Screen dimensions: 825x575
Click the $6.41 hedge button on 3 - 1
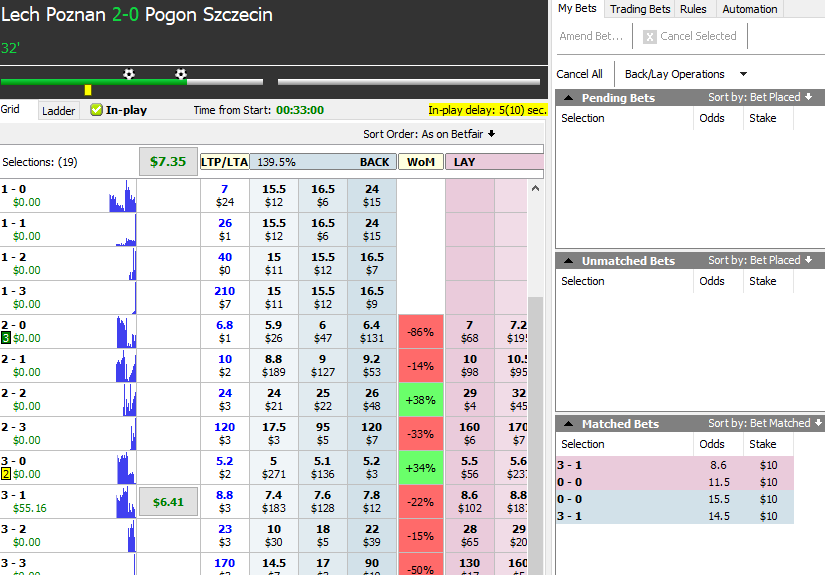[x=168, y=502]
